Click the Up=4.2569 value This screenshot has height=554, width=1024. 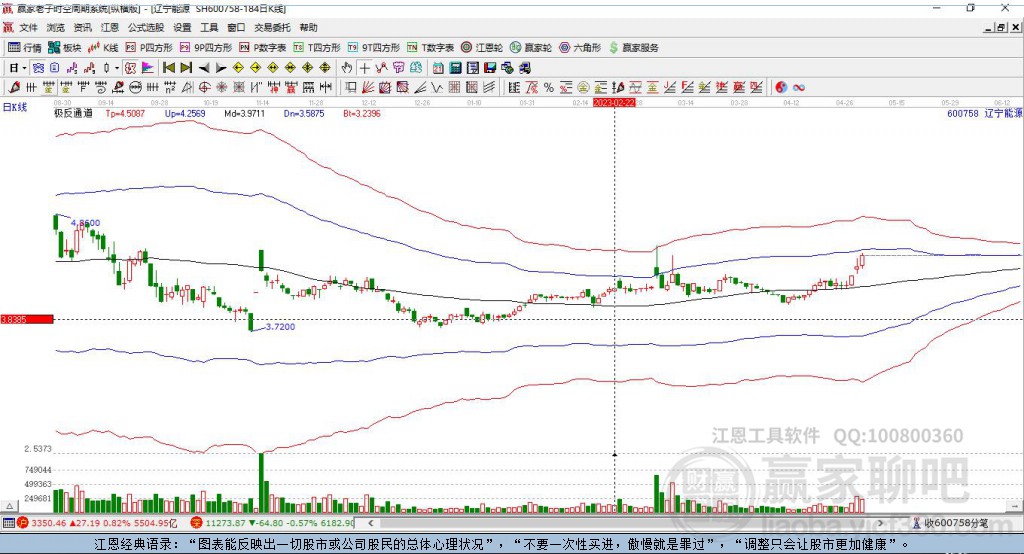[185, 113]
